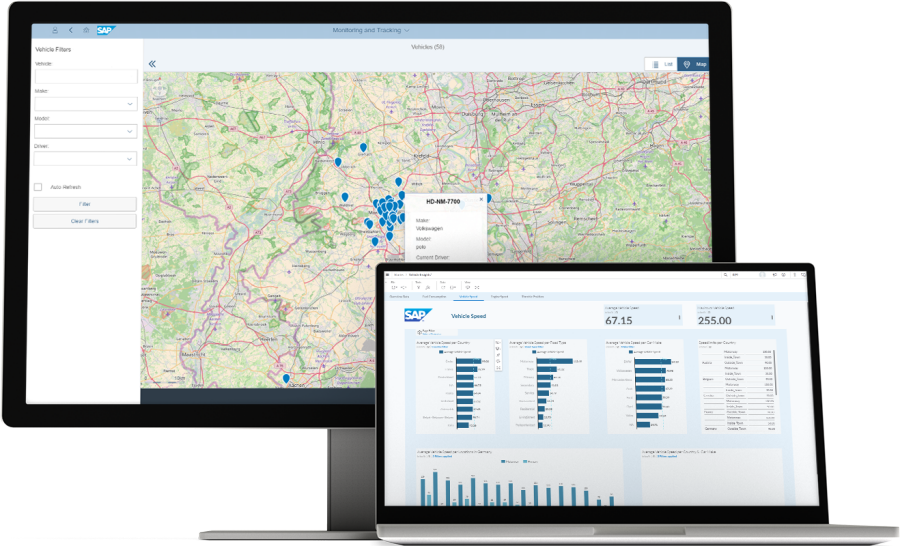Close the HD-NM-7700 vehicle popup
This screenshot has height=546, width=900.
tap(481, 199)
